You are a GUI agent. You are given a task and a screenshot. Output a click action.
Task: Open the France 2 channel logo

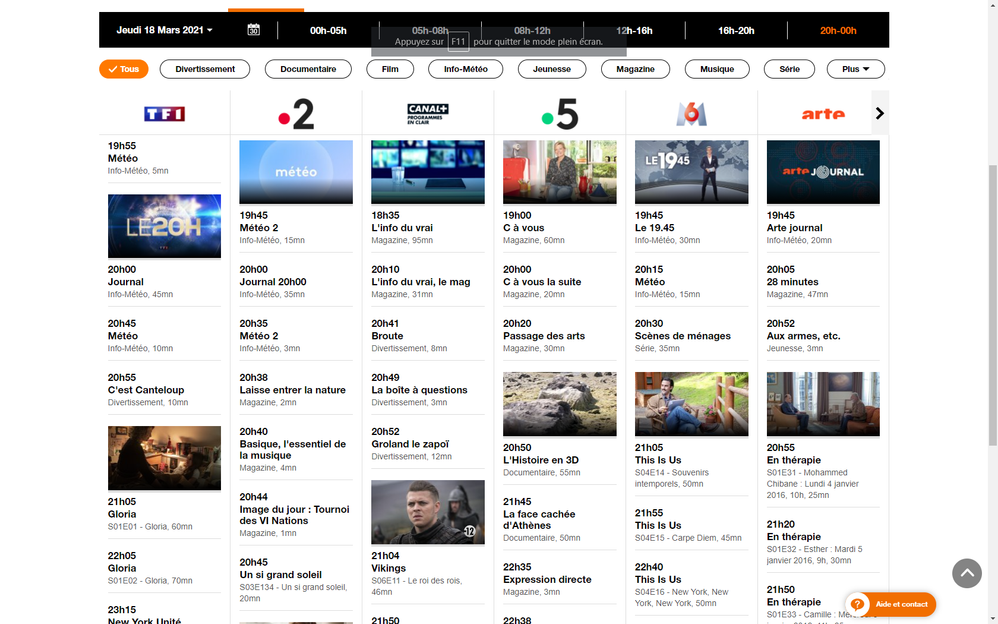(296, 114)
